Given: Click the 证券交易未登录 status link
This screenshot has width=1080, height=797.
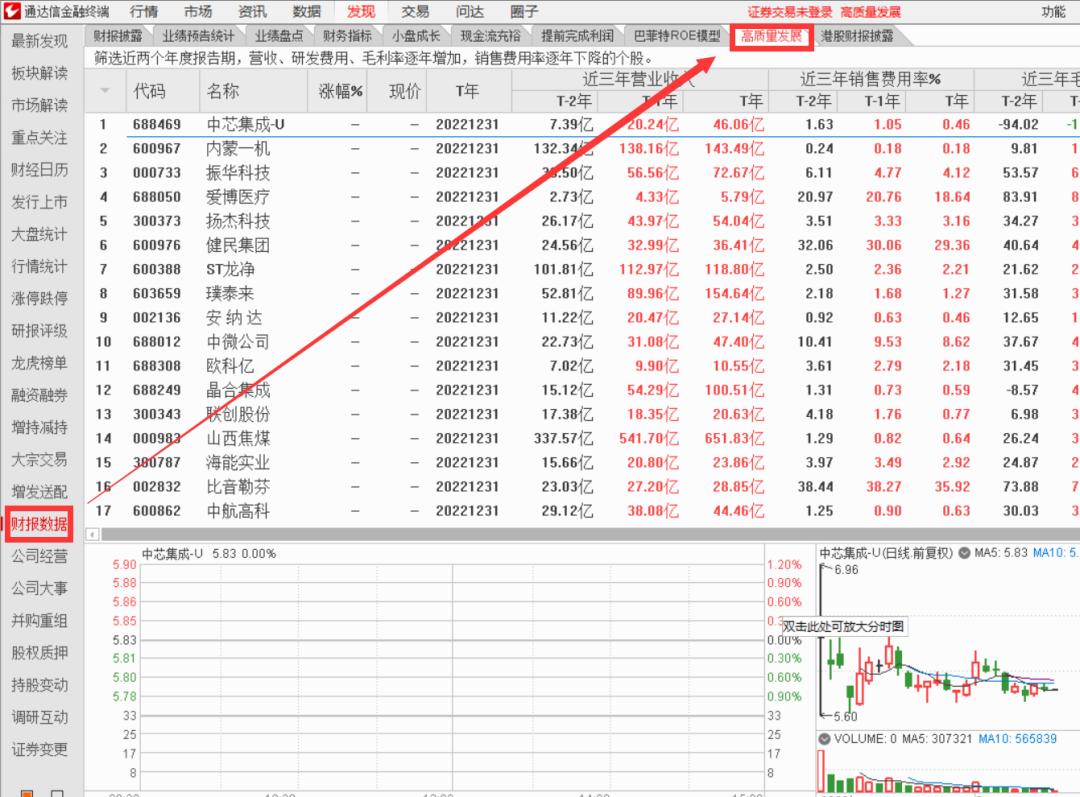Looking at the screenshot, I should (789, 12).
